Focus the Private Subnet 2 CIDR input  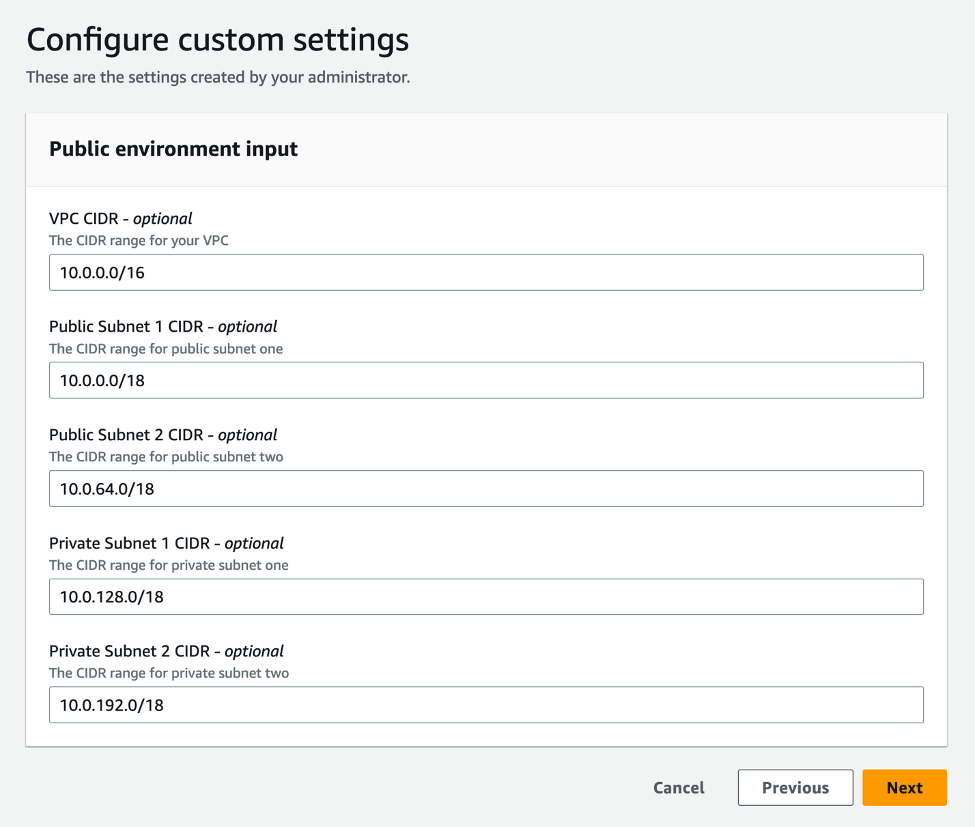pyautogui.click(x=485, y=704)
